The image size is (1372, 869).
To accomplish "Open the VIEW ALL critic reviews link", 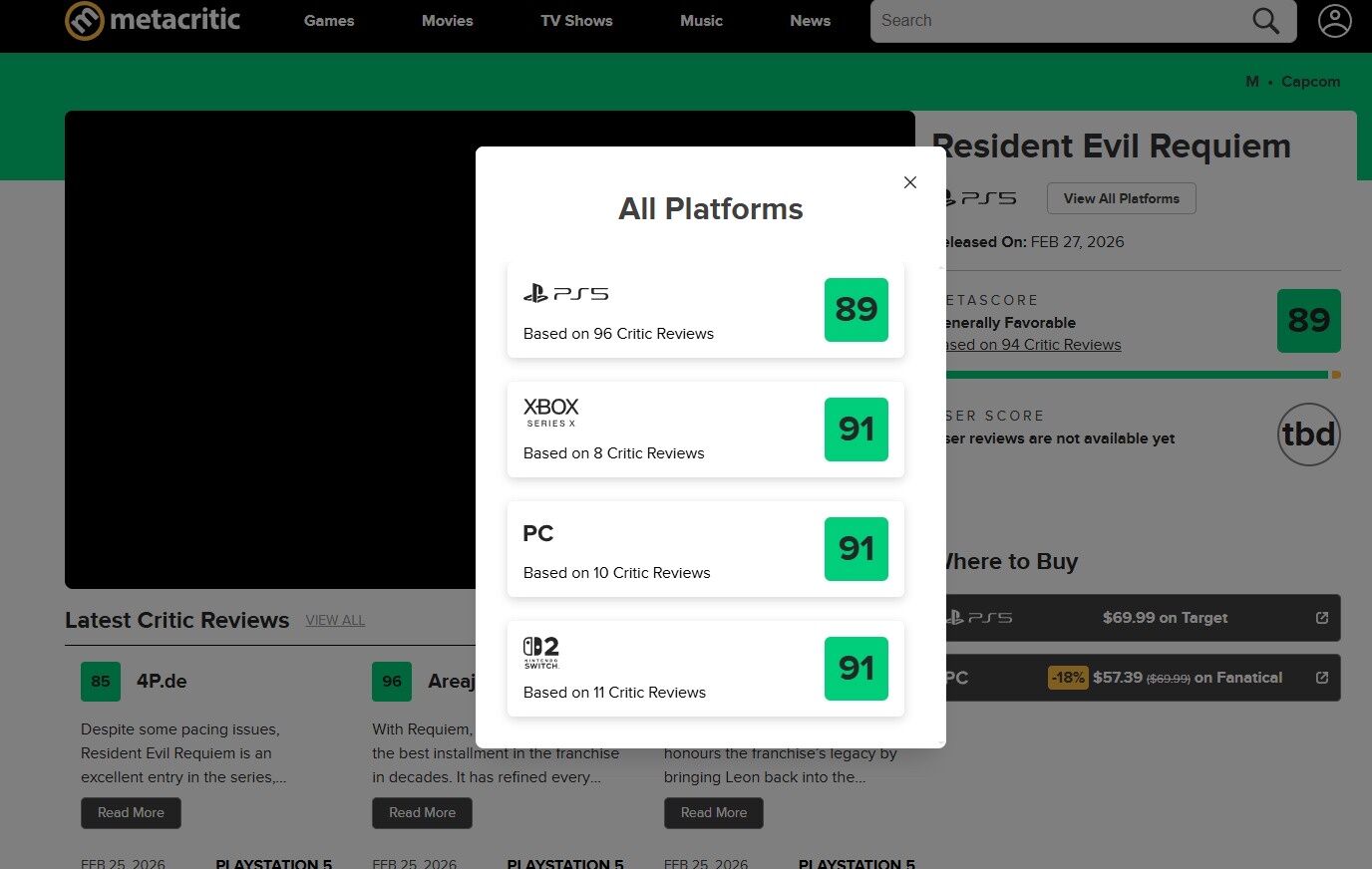I will tap(335, 620).
